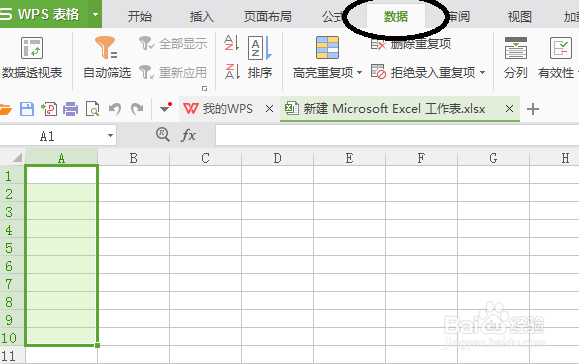The height and width of the screenshot is (364, 579).
Task: Click Highlight Duplicates (高亮重复项) icon
Action: [327, 48]
